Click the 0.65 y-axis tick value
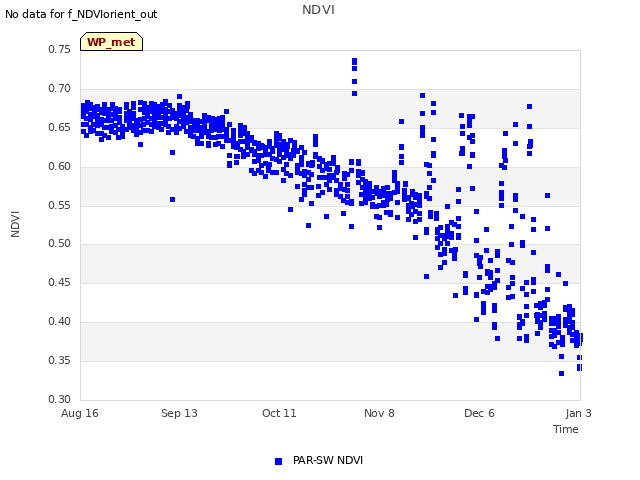Screen dimensions: 640x480 pyautogui.click(x=60, y=127)
